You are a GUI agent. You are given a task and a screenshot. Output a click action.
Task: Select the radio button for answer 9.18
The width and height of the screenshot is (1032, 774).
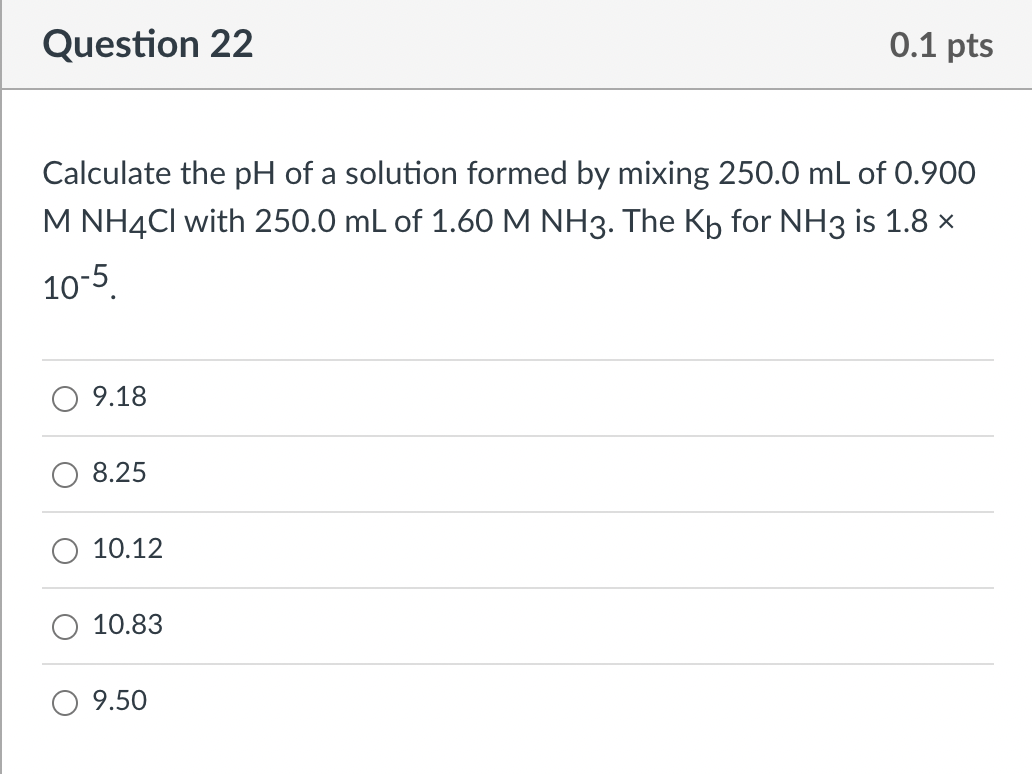pyautogui.click(x=65, y=398)
